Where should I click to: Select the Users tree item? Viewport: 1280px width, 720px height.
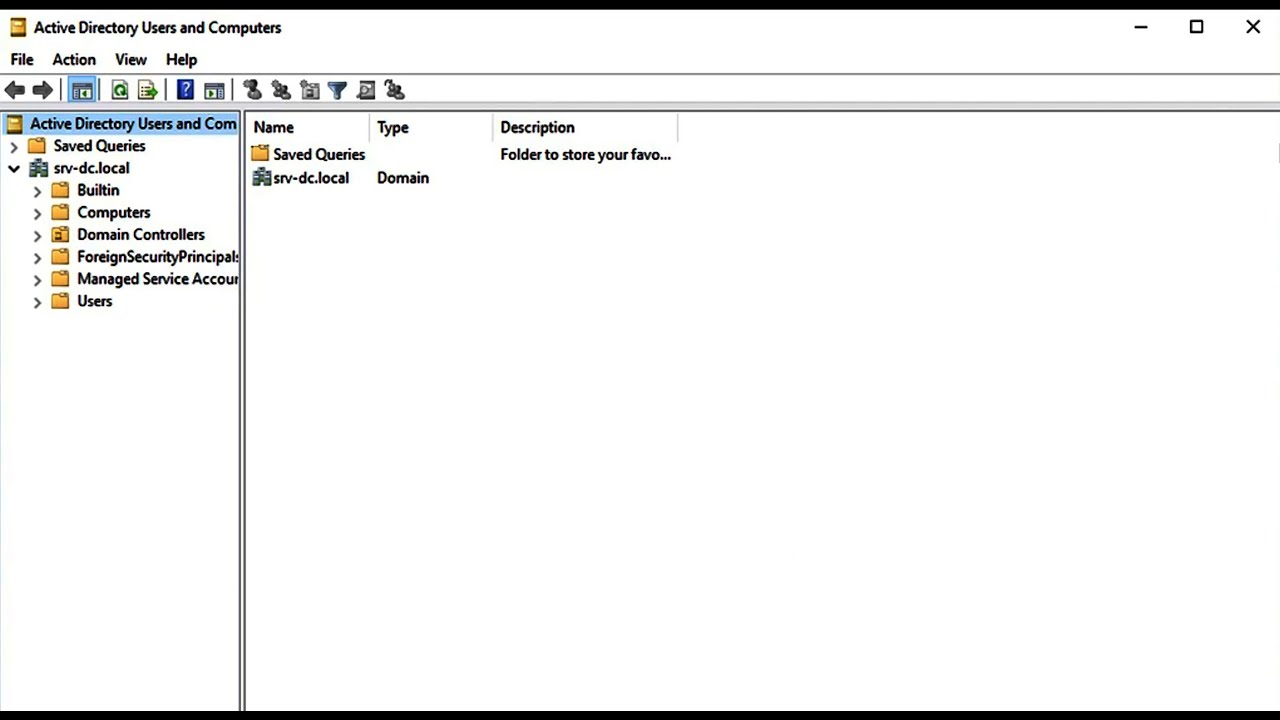94,301
